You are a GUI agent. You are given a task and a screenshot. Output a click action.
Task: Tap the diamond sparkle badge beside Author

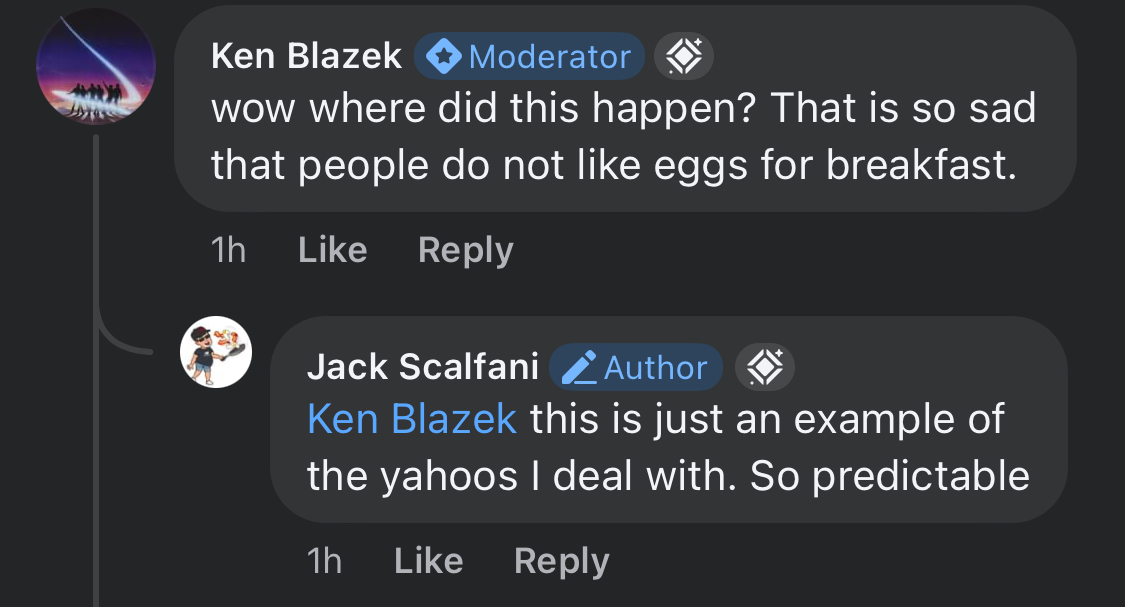pos(765,367)
